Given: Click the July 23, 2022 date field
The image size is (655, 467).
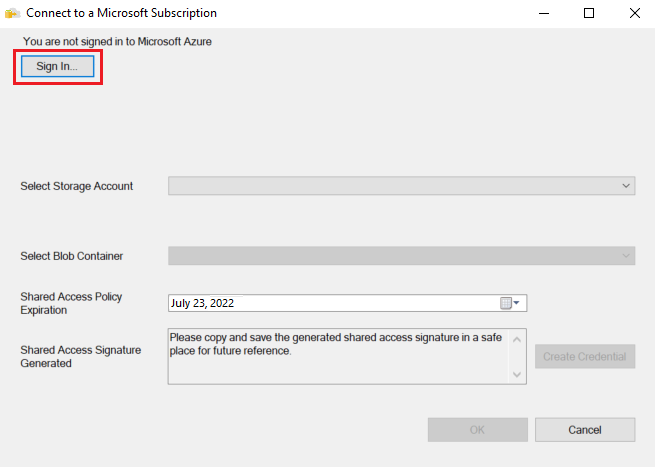Looking at the screenshot, I should pos(330,303).
